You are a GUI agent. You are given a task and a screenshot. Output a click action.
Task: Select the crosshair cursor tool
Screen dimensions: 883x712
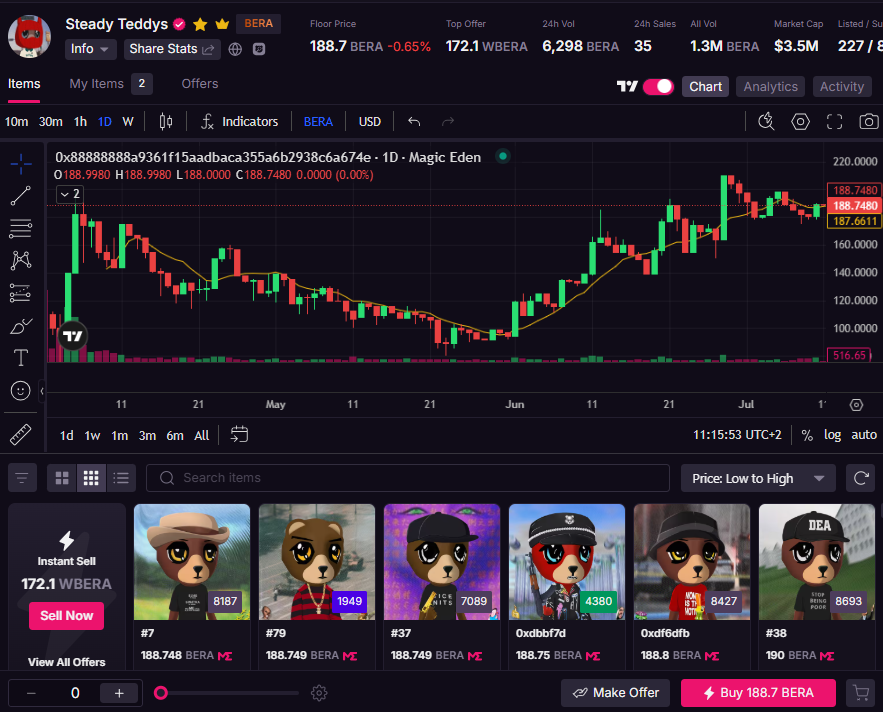(x=21, y=164)
